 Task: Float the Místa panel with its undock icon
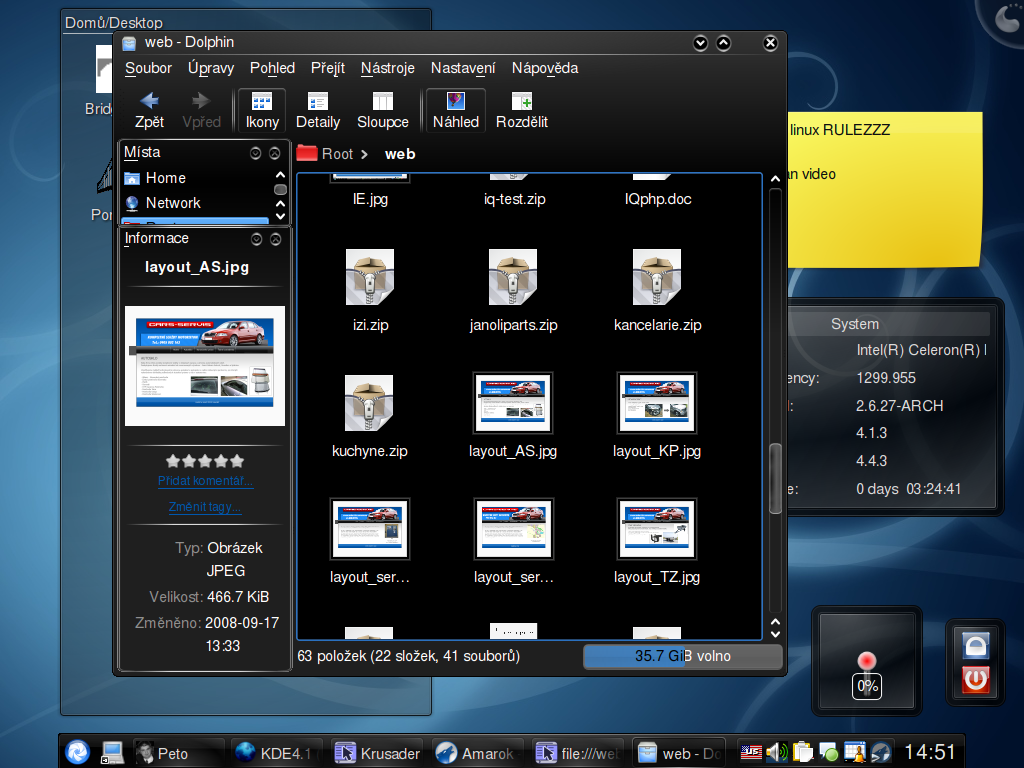click(x=255, y=153)
